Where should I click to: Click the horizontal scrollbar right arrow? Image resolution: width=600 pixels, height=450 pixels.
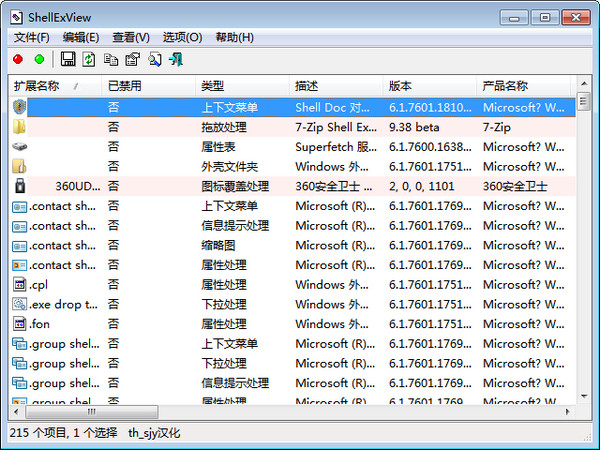pos(568,412)
